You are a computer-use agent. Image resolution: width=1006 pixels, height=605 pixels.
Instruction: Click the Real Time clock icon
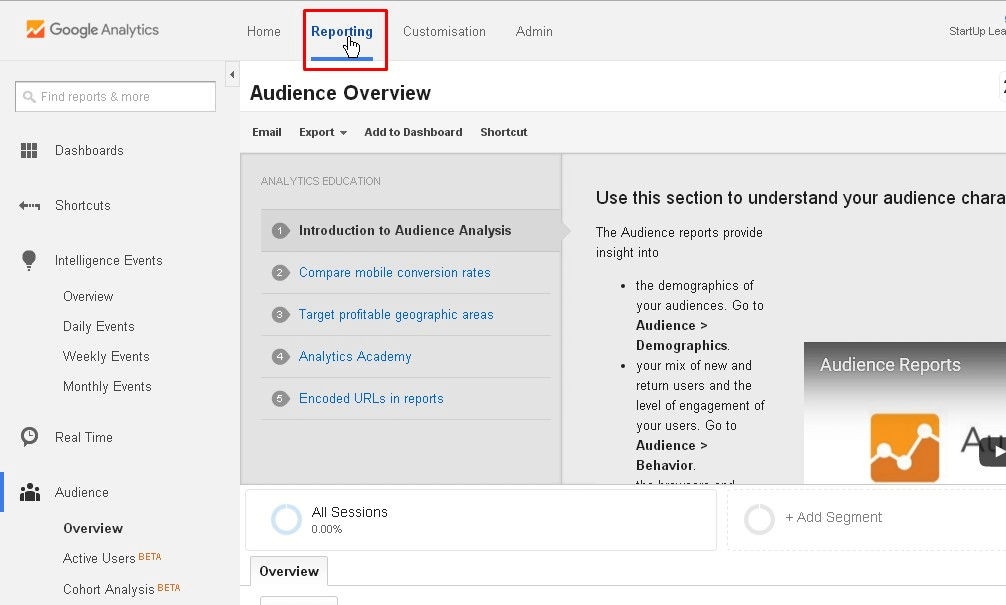pos(30,437)
